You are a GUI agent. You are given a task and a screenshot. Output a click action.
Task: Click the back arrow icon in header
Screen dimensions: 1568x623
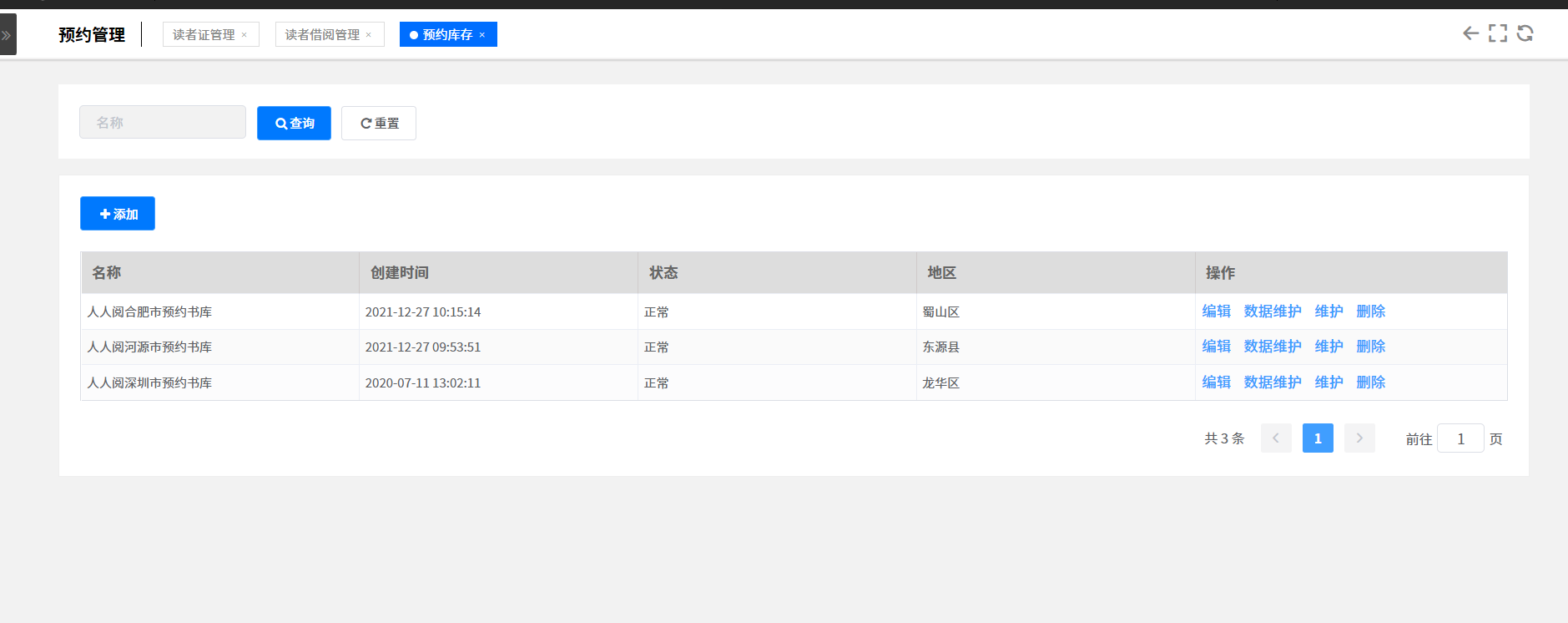[x=1470, y=33]
